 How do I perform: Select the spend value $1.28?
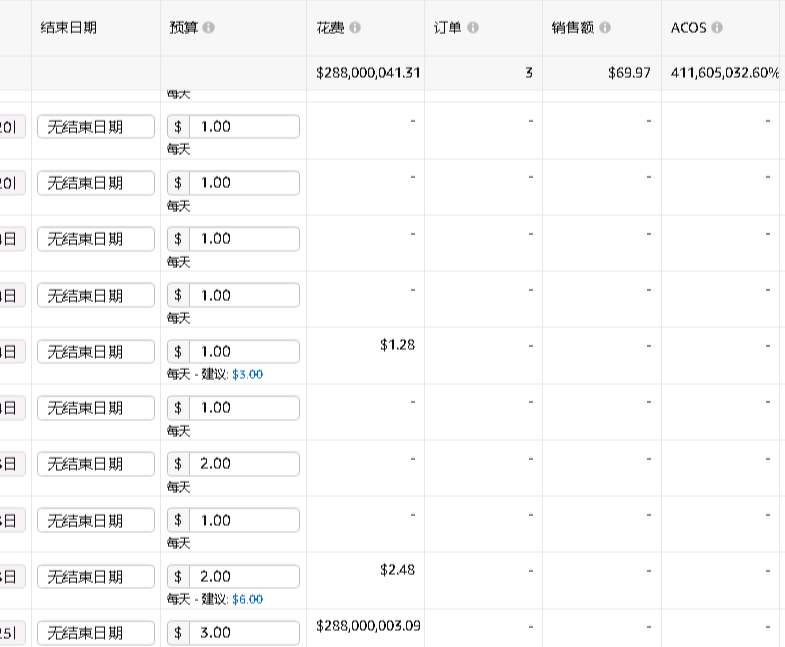pyautogui.click(x=398, y=345)
